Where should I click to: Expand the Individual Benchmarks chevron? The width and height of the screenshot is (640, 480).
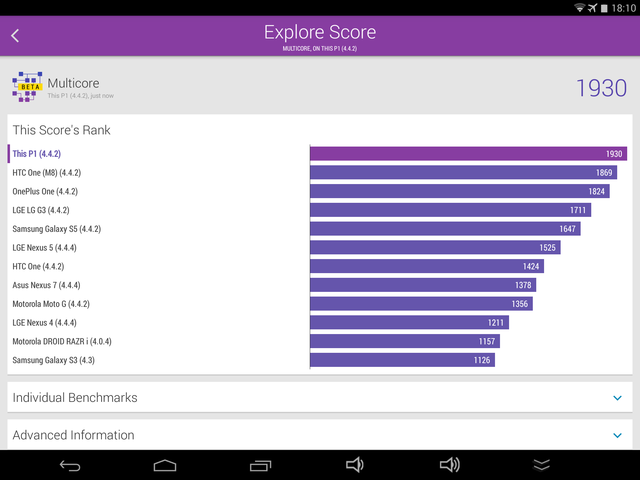click(x=618, y=398)
